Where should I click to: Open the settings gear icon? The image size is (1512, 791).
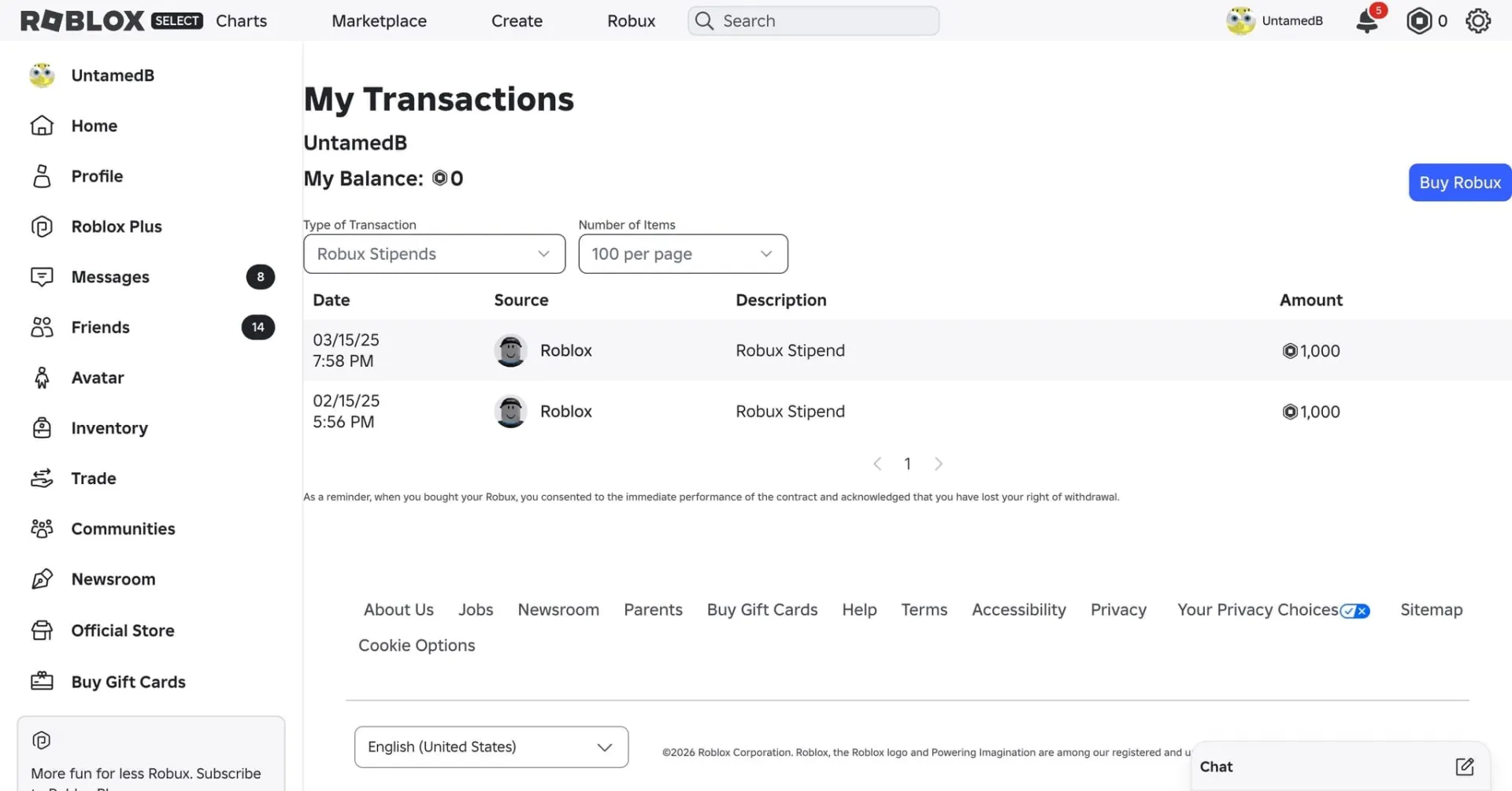1478,20
